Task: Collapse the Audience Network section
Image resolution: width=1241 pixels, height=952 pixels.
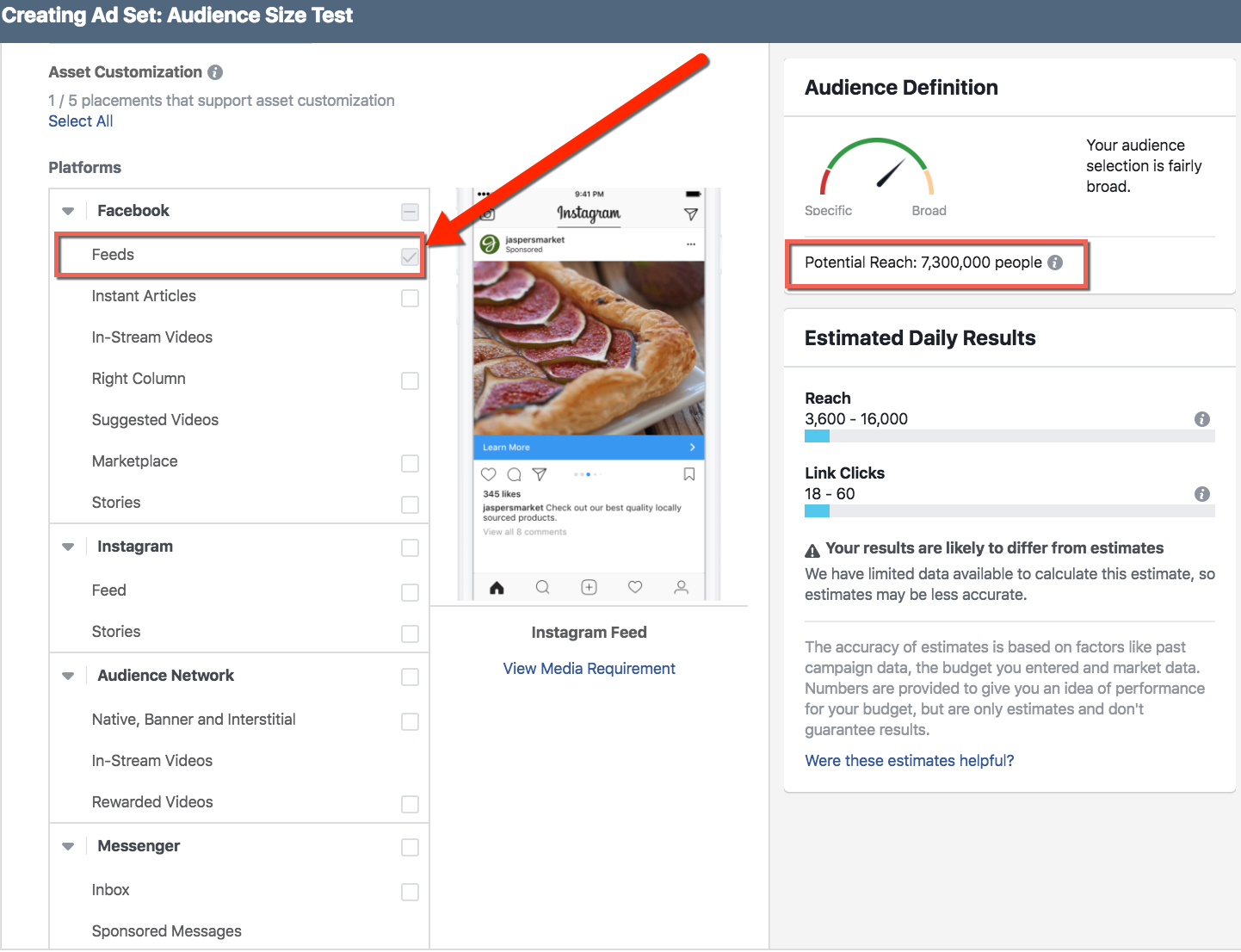Action: 68,676
